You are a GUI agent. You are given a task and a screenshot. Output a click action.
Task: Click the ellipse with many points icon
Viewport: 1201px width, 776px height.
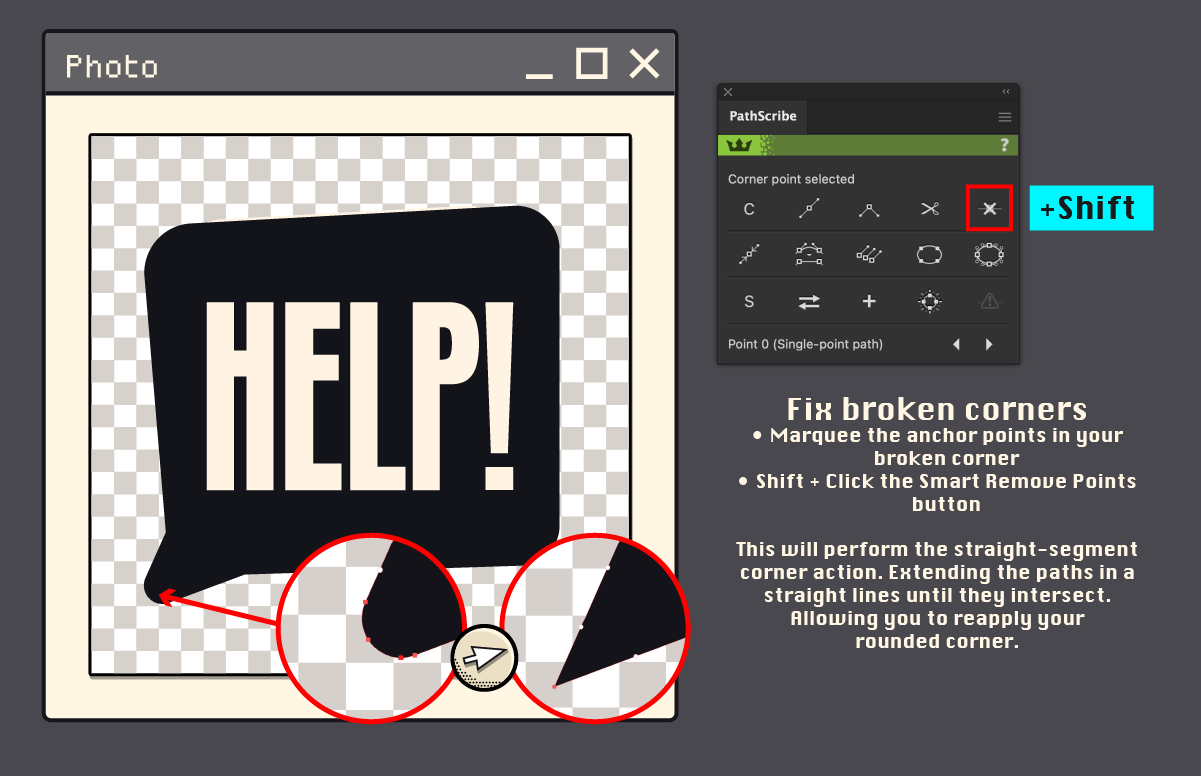[989, 255]
